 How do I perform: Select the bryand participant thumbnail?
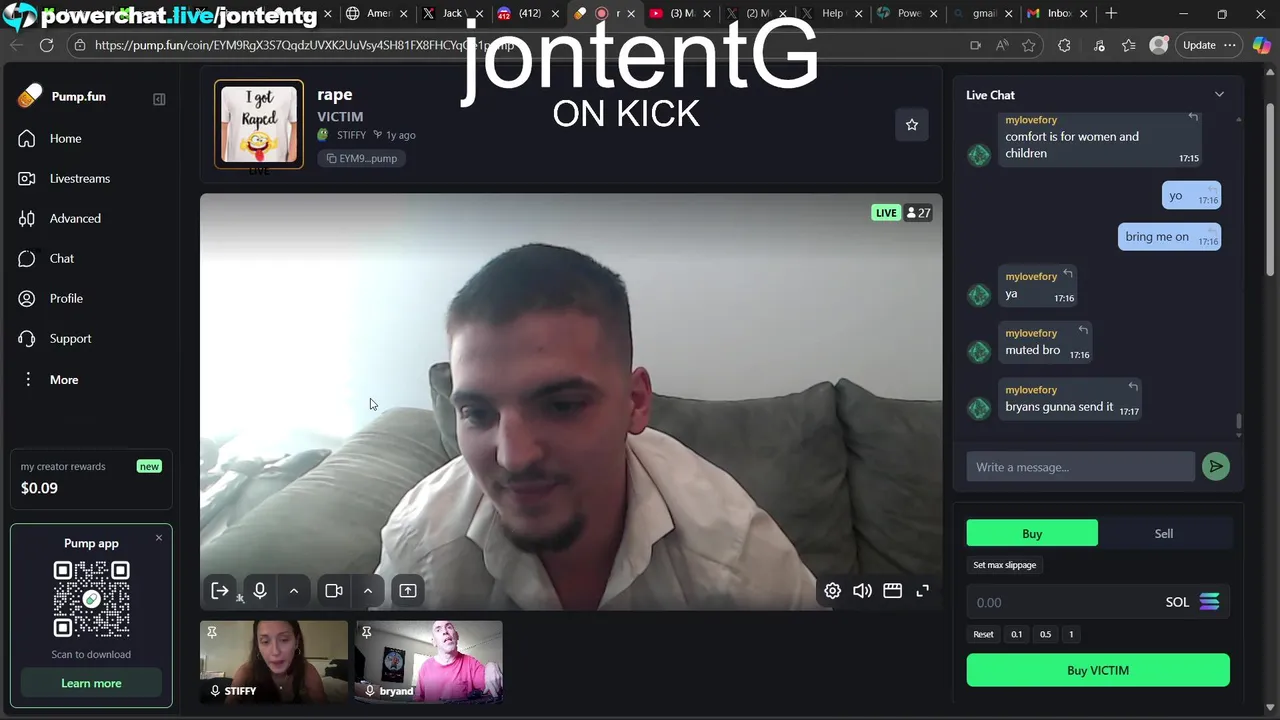pyautogui.click(x=429, y=661)
